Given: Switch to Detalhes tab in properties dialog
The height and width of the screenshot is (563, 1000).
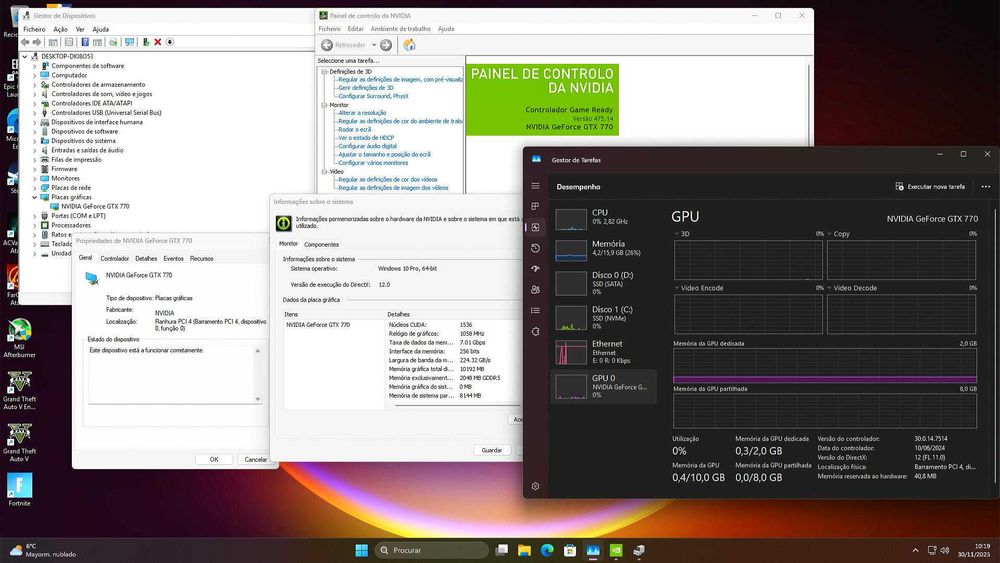Looking at the screenshot, I should pos(146,259).
